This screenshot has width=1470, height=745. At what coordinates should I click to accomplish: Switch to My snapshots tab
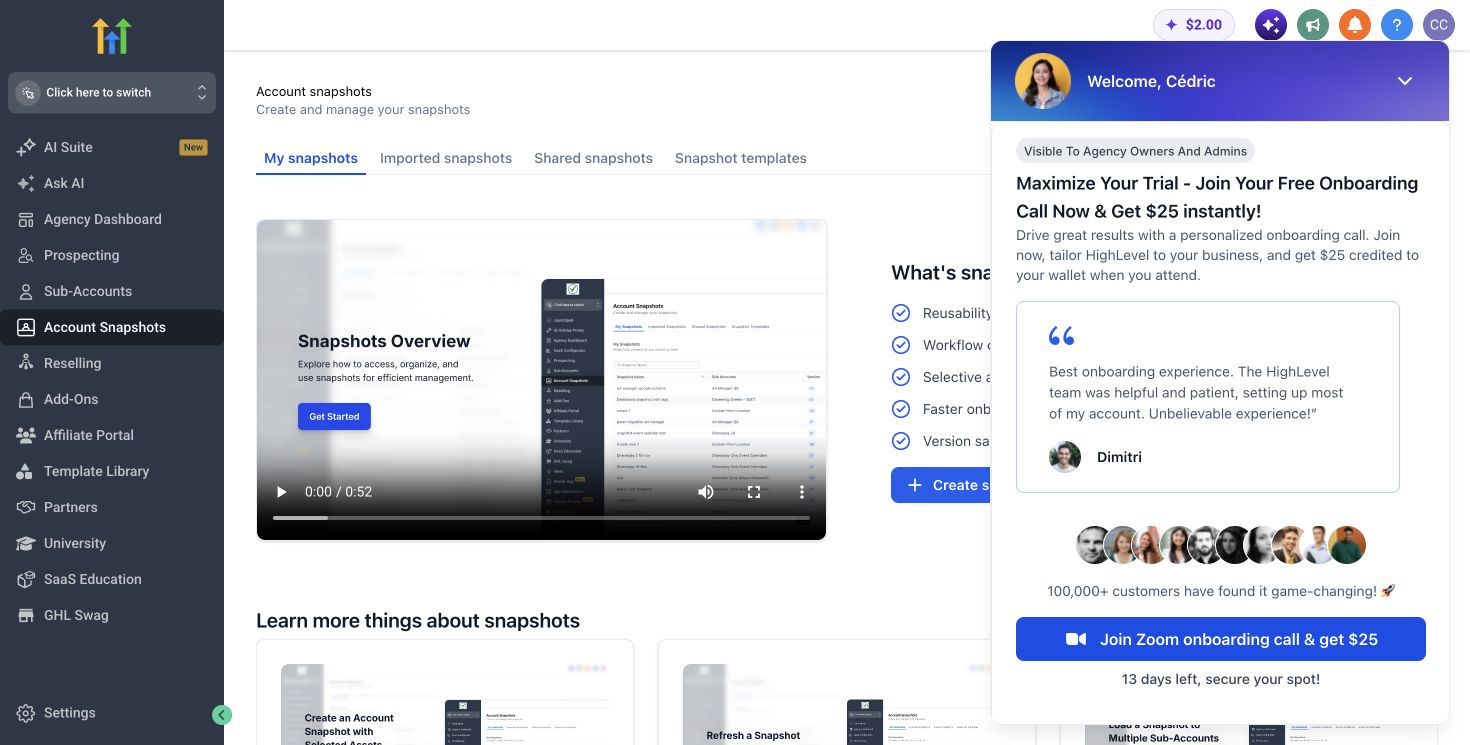click(311, 158)
